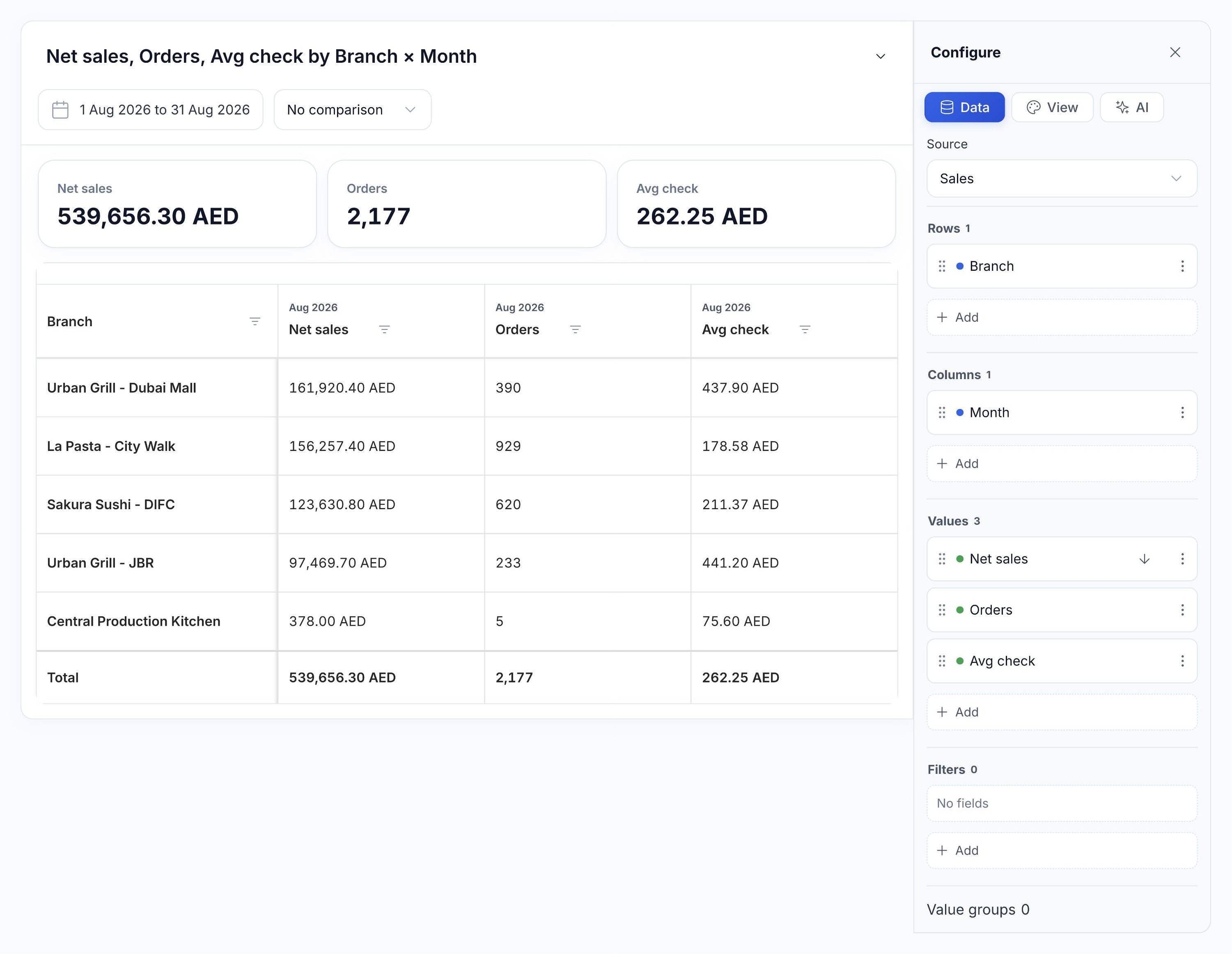1232x954 pixels.
Task: Open the calendar icon in date range picker
Action: [60, 110]
